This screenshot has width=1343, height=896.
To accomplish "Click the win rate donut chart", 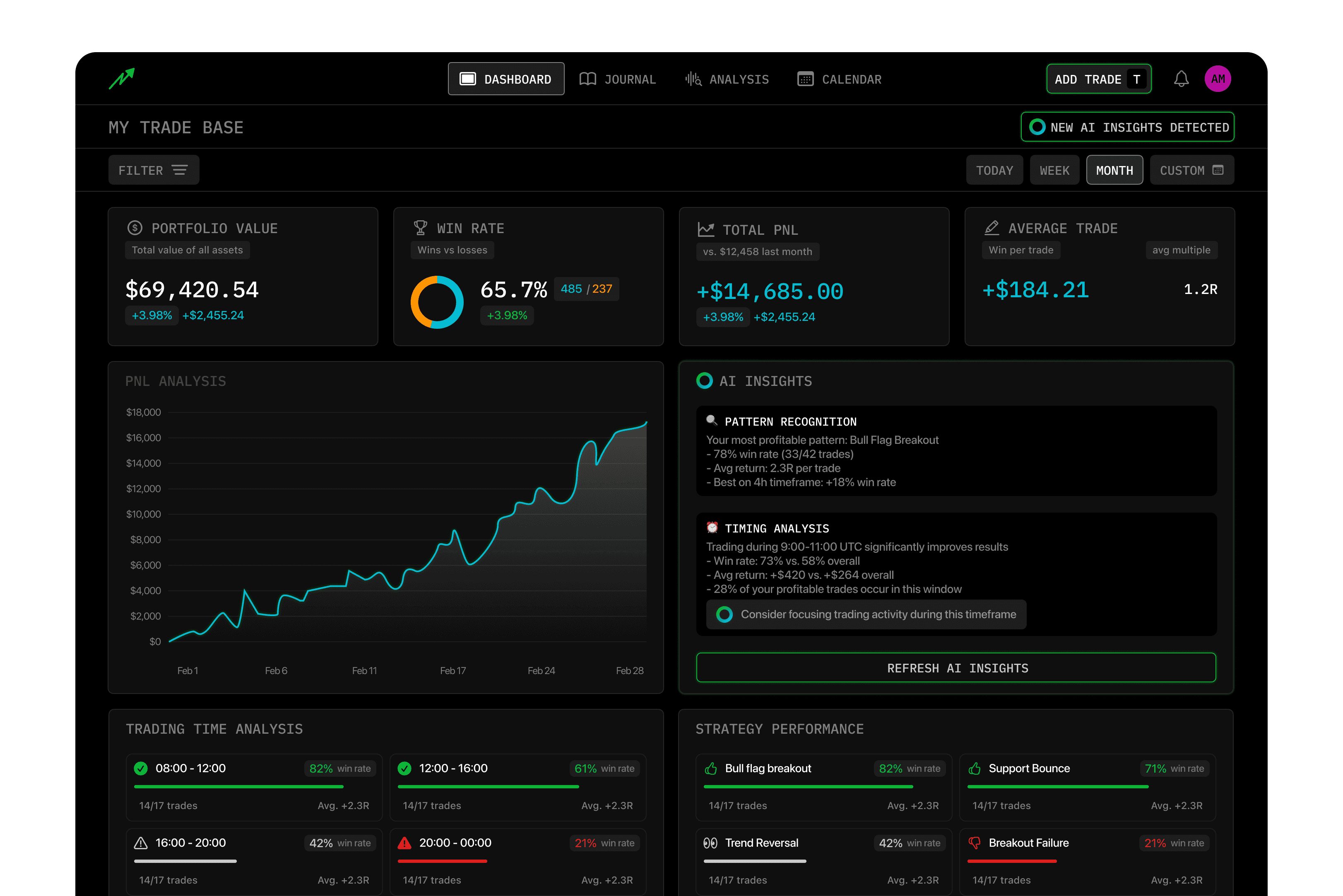I will click(x=437, y=302).
